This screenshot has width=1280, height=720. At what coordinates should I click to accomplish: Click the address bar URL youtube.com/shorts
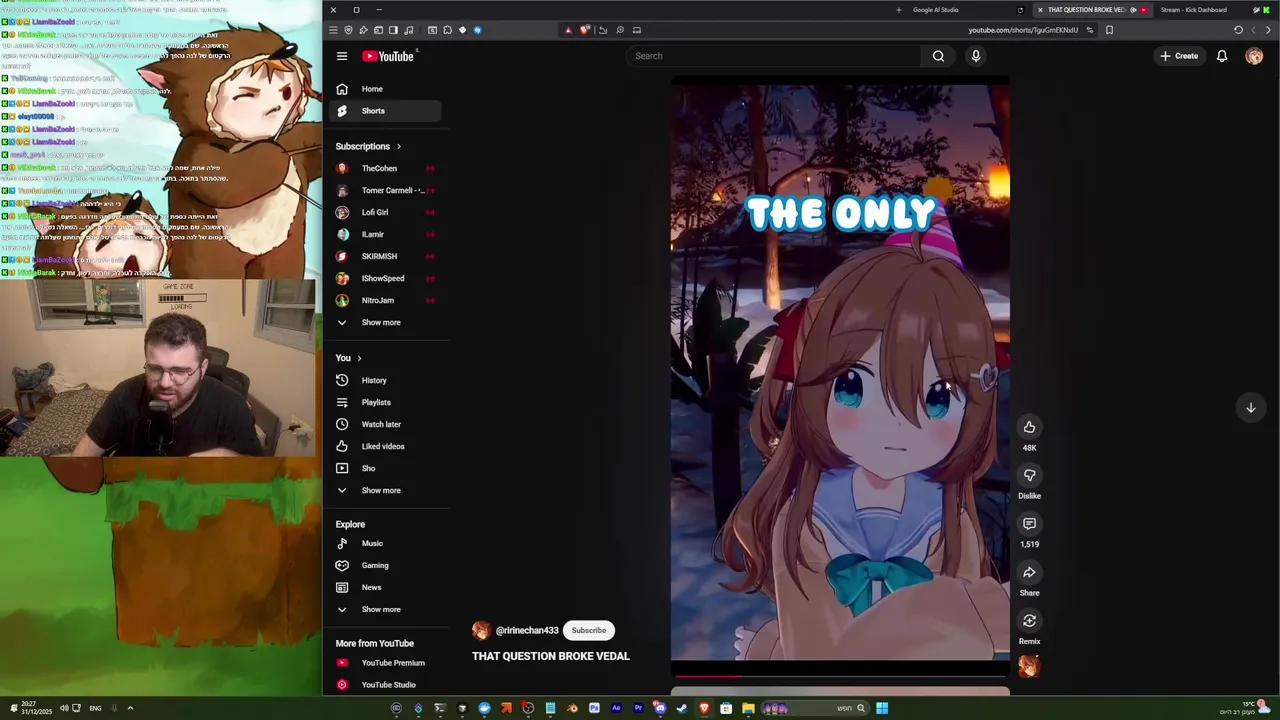pyautogui.click(x=1022, y=30)
